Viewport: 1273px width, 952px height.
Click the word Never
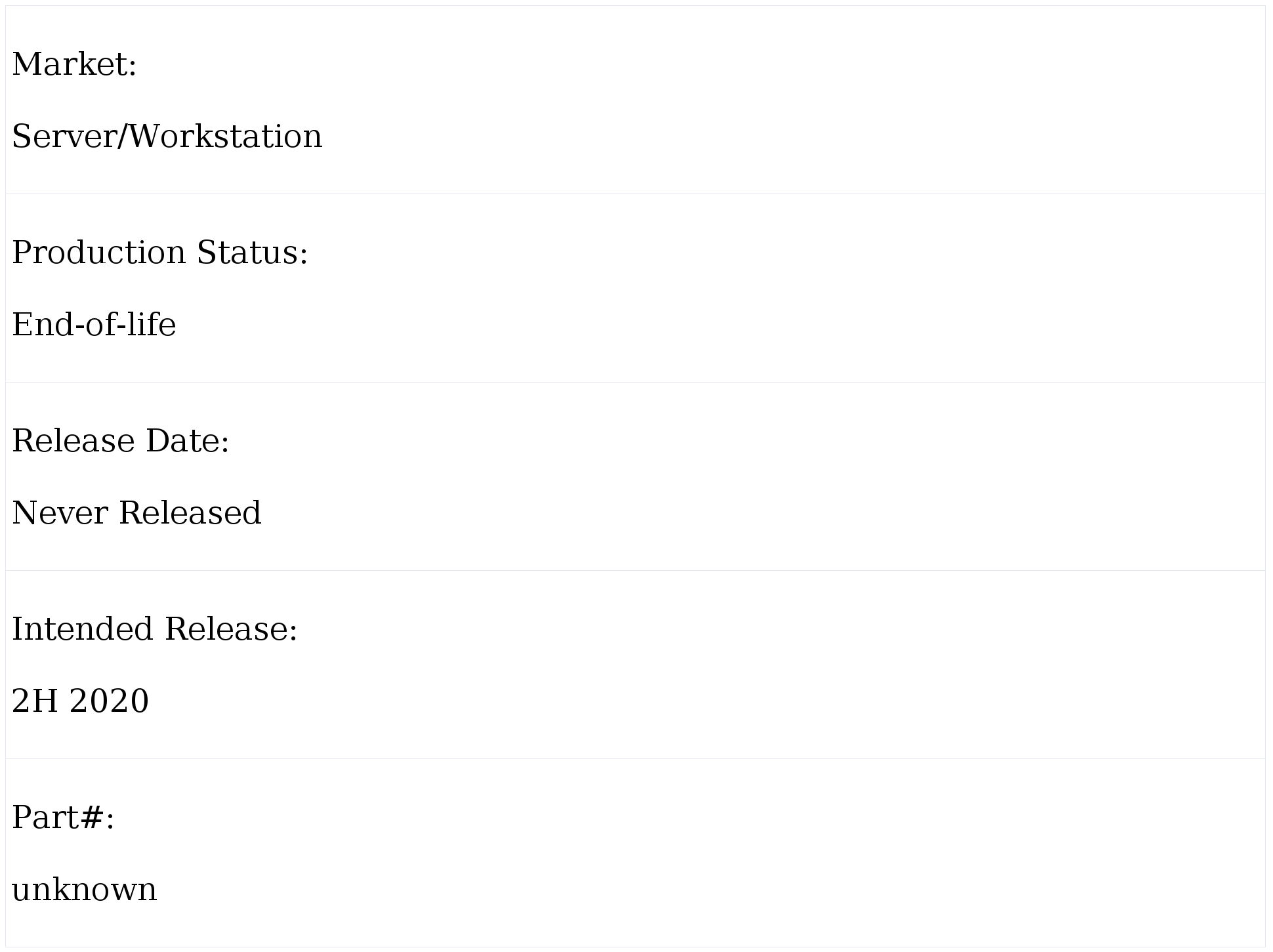pos(60,513)
